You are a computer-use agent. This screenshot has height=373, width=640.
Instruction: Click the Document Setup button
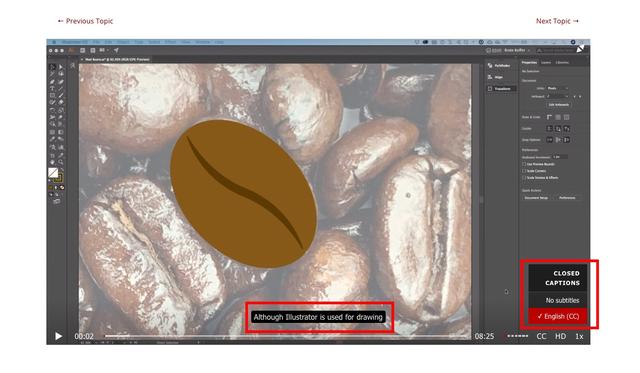(x=536, y=198)
